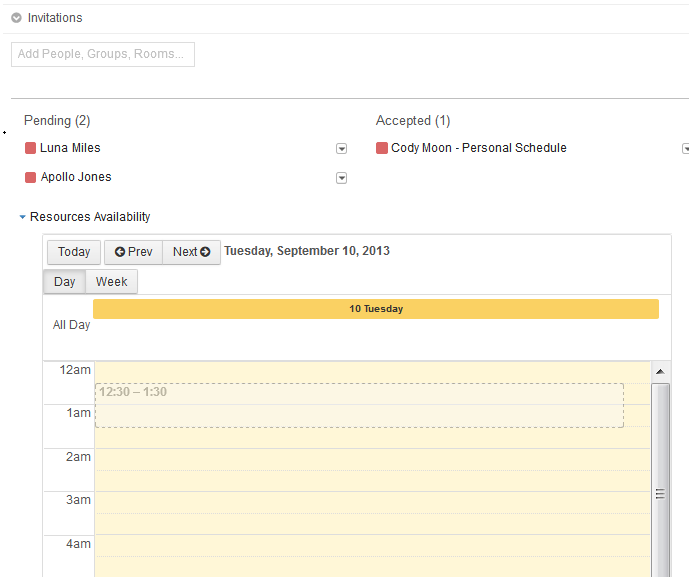Collapse the Resources Availability section
Image resolution: width=689 pixels, height=579 pixels.
click(22, 217)
